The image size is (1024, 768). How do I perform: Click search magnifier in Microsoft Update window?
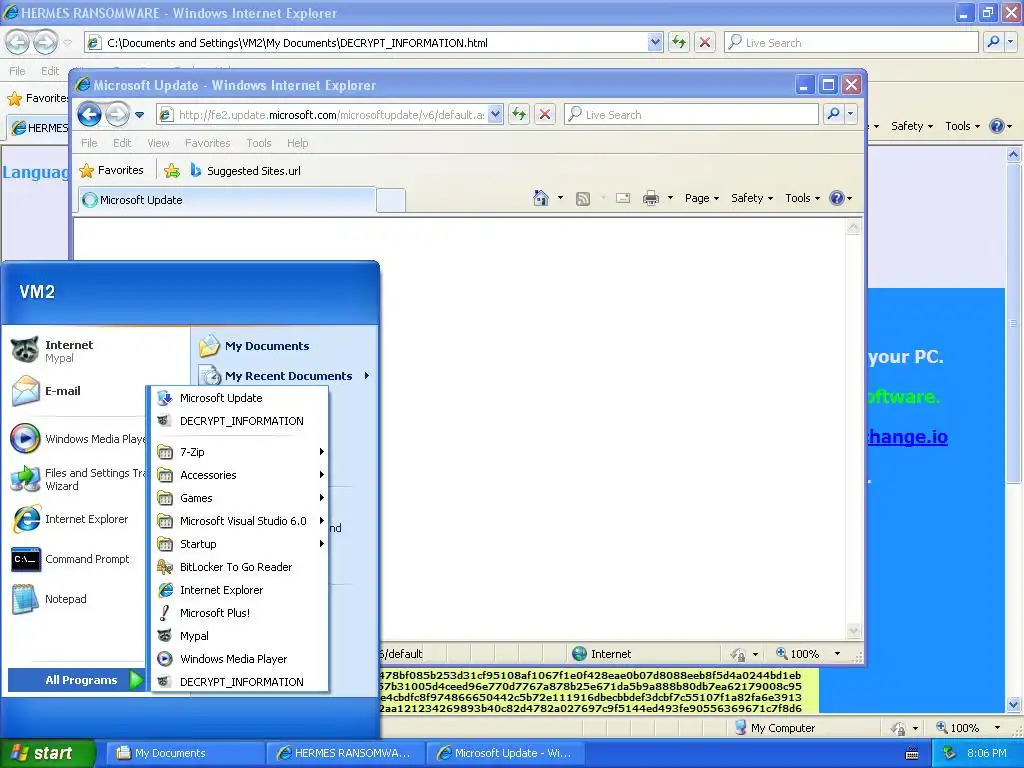833,114
